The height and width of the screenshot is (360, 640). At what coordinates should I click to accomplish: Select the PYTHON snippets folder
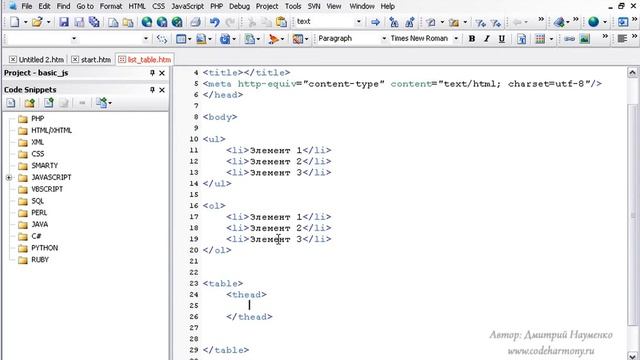coord(44,248)
